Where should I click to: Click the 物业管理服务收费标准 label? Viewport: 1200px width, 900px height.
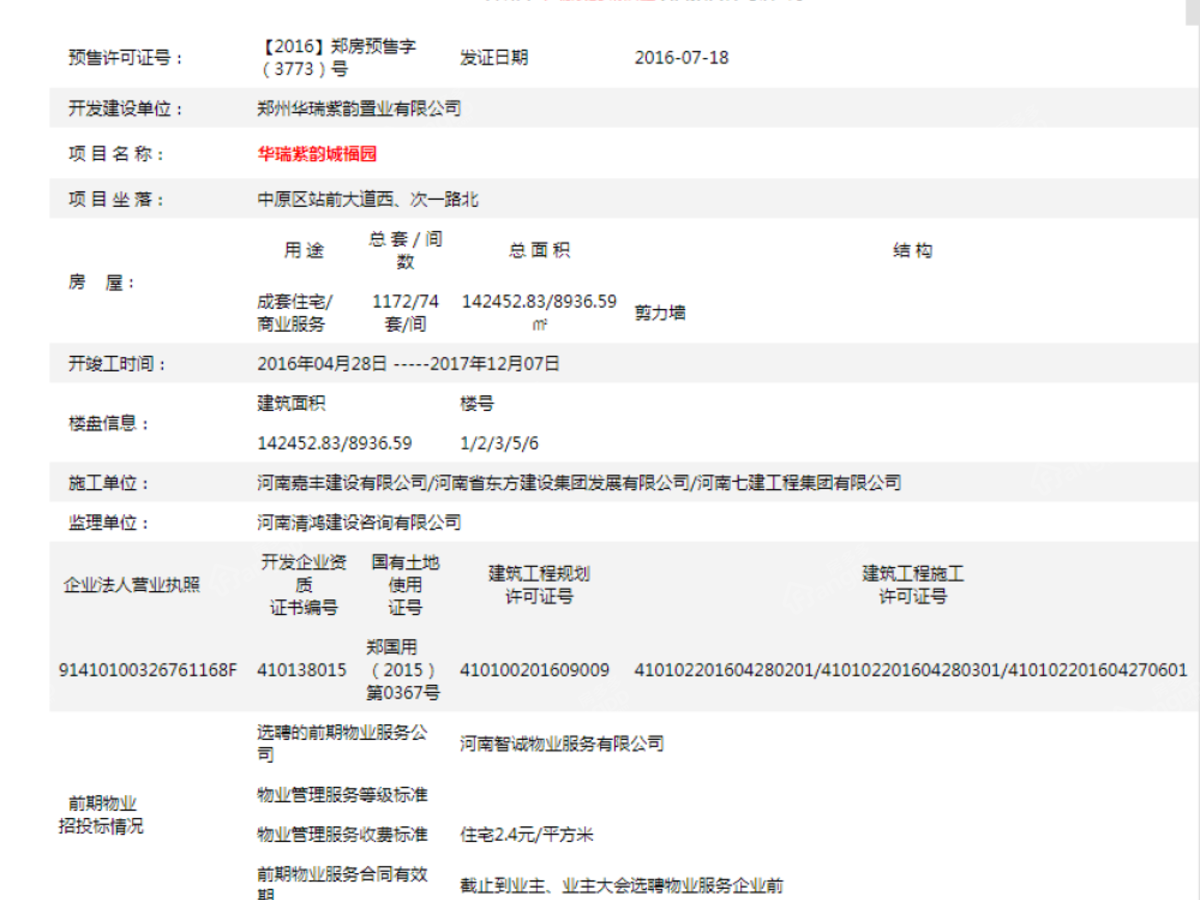click(342, 835)
